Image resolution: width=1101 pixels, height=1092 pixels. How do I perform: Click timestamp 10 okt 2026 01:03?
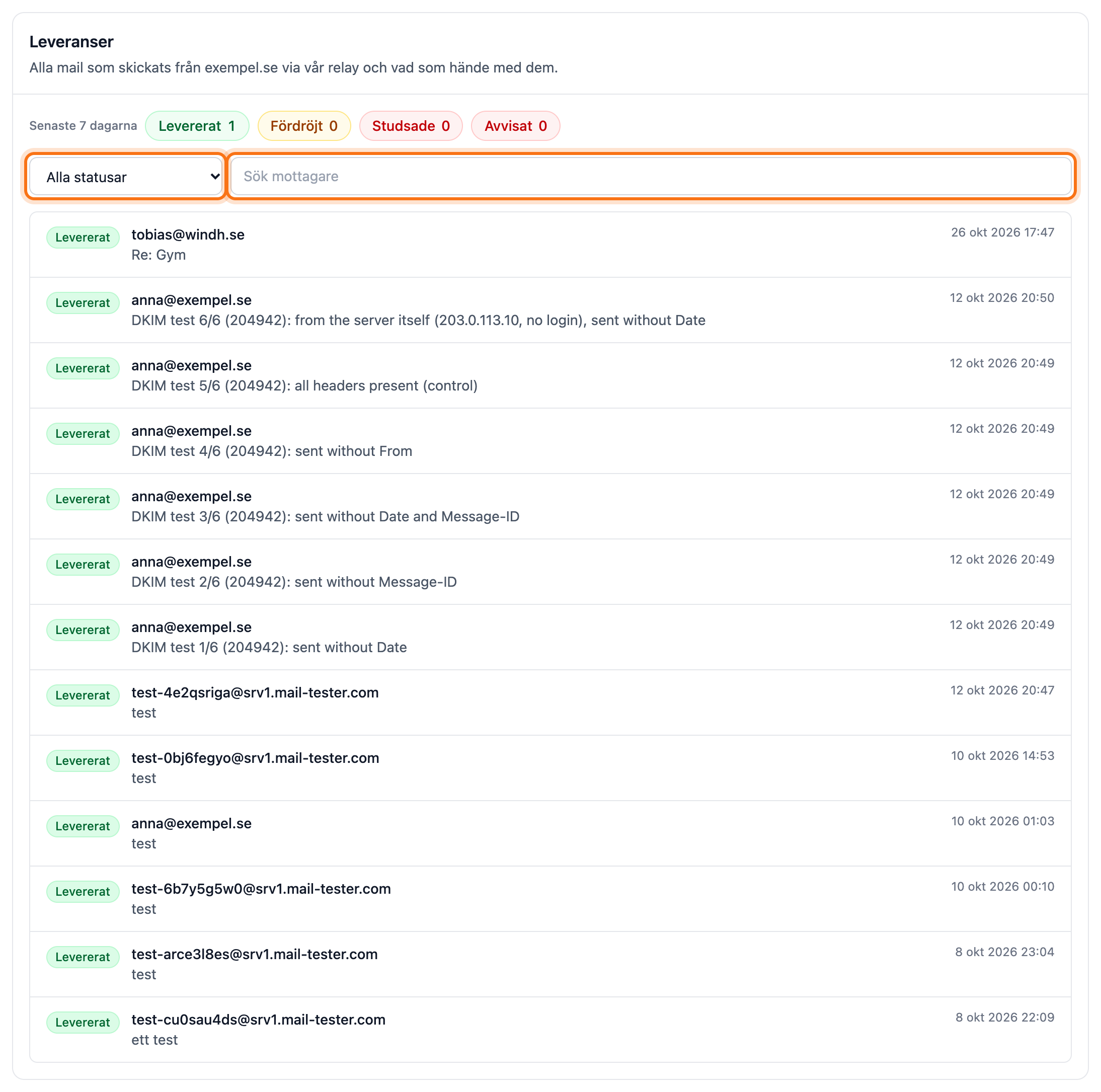click(1002, 821)
